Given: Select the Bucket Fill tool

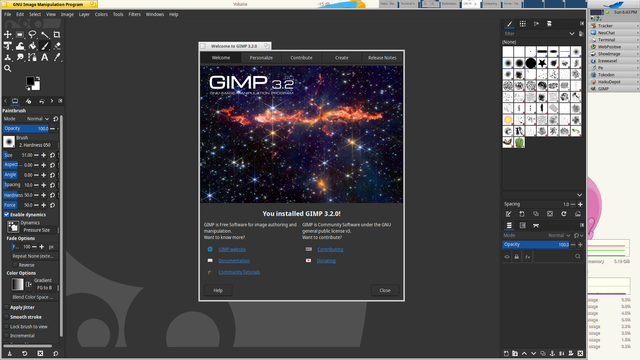Looking at the screenshot, I should coord(32,46).
